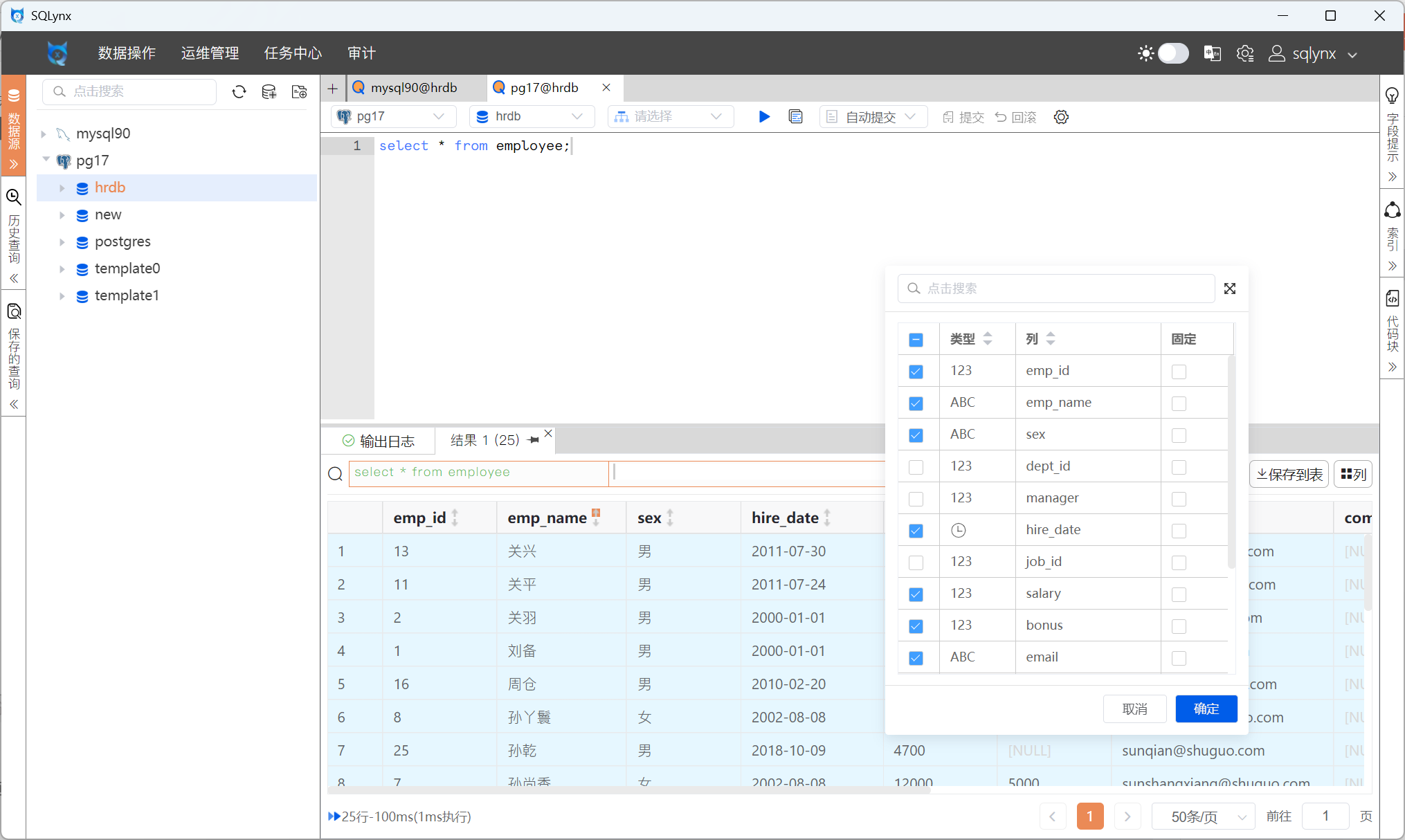The image size is (1405, 840).
Task: Expand the postgres database tree node
Action: pos(62,242)
